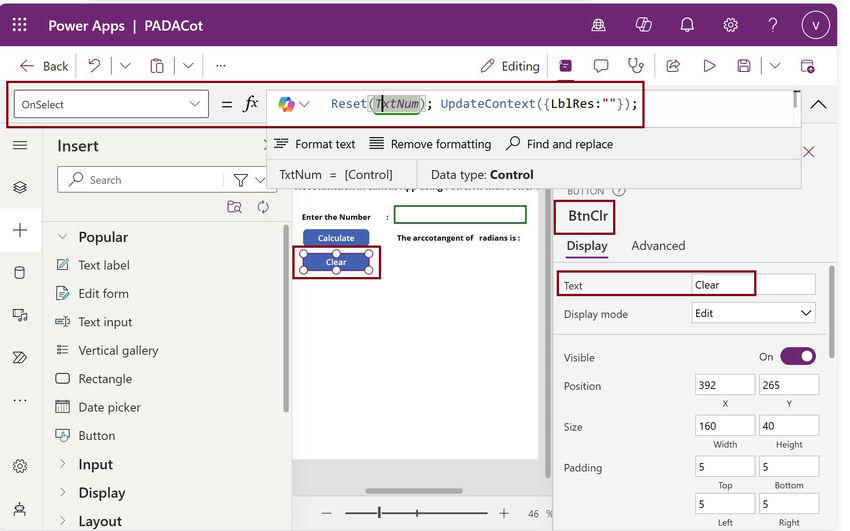Expand the undo dropdown arrow

click(125, 66)
